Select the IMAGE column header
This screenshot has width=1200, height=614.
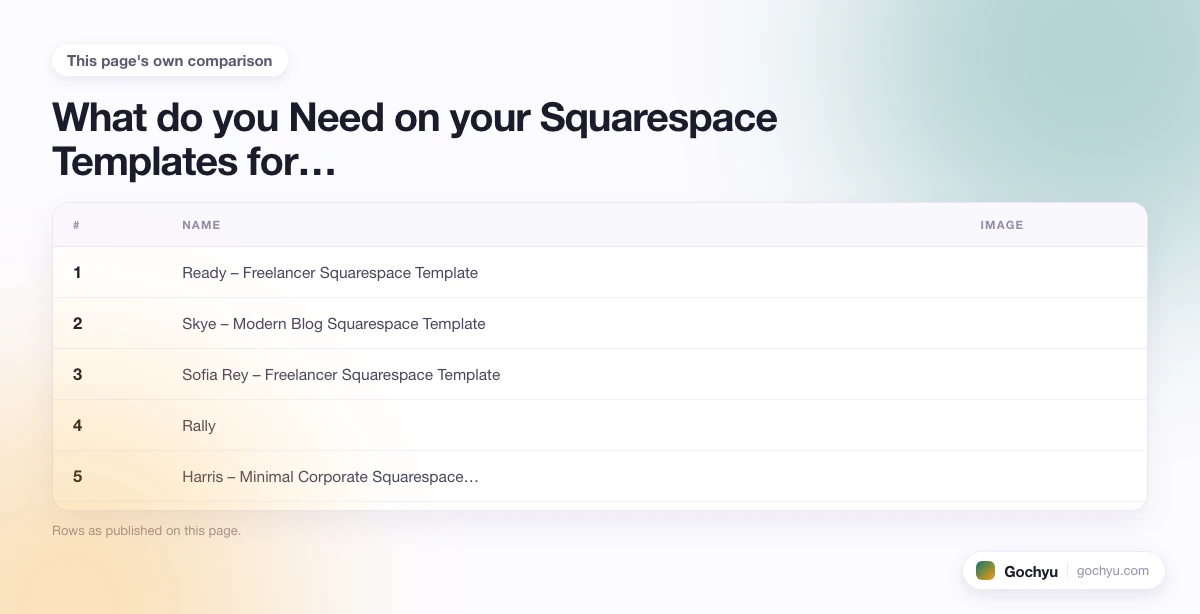pyautogui.click(x=1002, y=225)
